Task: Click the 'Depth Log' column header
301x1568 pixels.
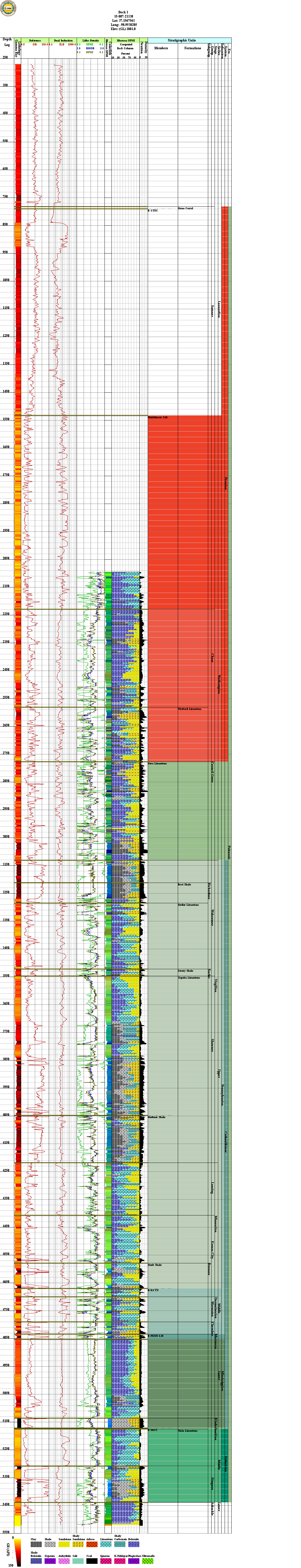Action: [x=7, y=42]
